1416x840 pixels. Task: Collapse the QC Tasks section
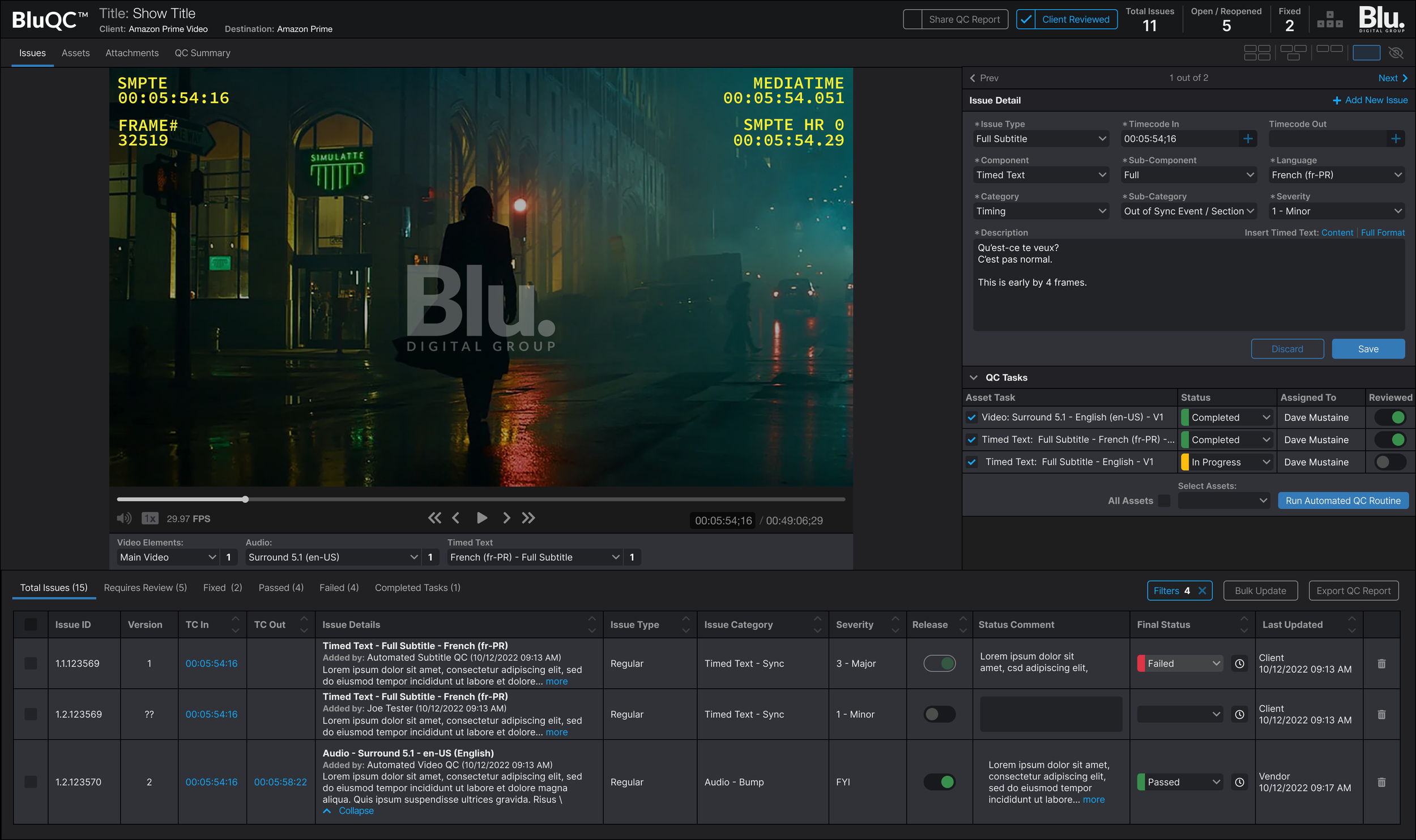tap(974, 377)
